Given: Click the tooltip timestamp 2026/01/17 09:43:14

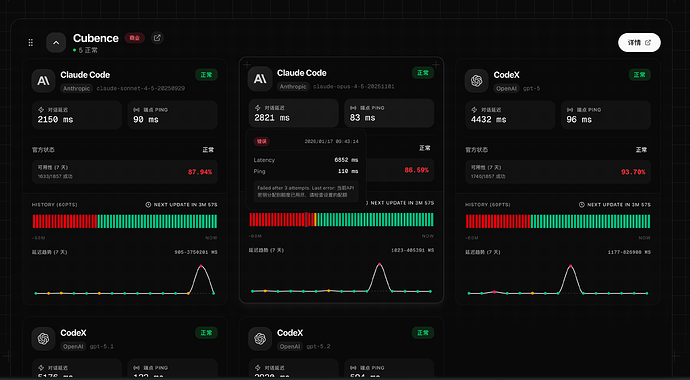Looking at the screenshot, I should point(331,142).
